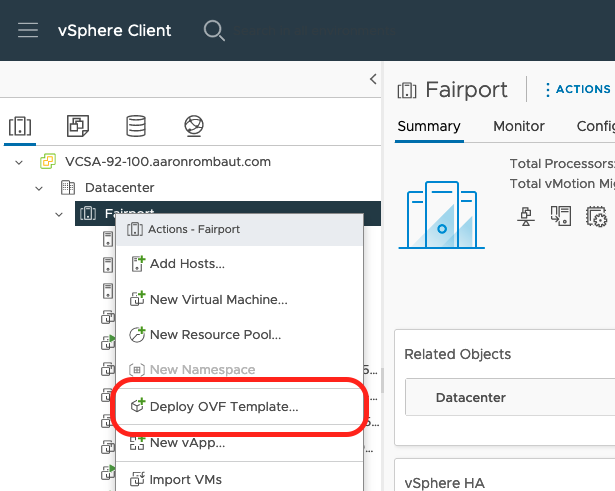This screenshot has width=615, height=491.
Task: Switch to VMs and Templates view icon
Action: pos(77,126)
